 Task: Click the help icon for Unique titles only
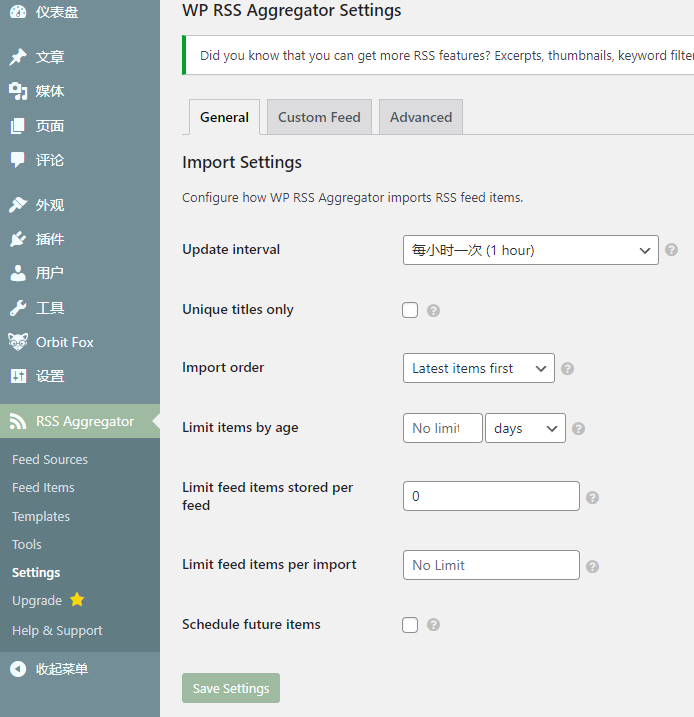point(433,310)
